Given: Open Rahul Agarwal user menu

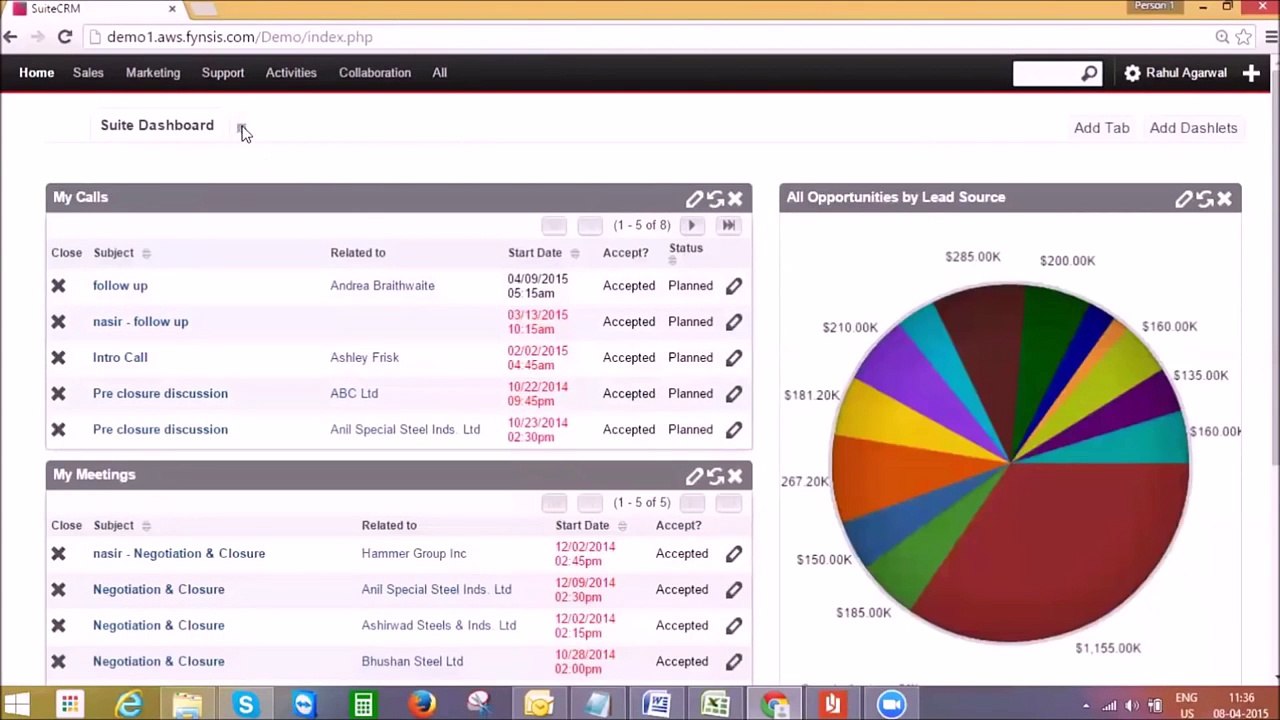Looking at the screenshot, I should (1175, 73).
